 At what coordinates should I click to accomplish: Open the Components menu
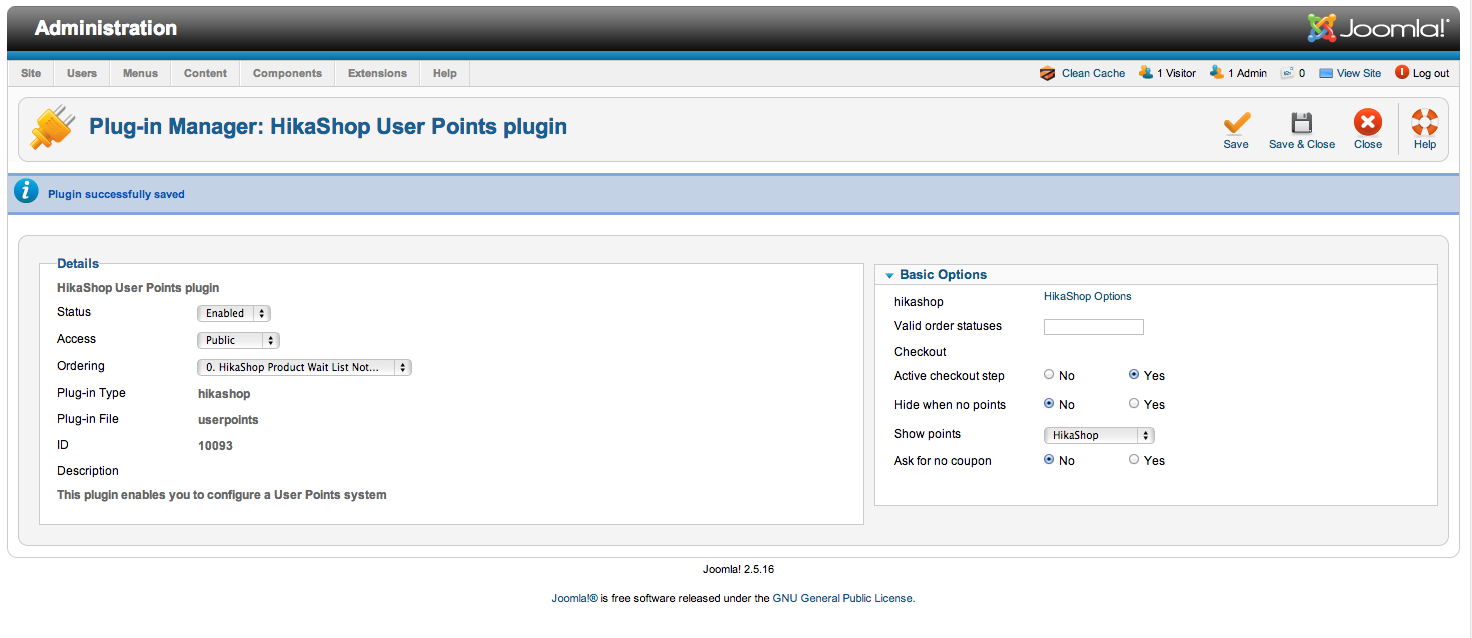pyautogui.click(x=287, y=73)
